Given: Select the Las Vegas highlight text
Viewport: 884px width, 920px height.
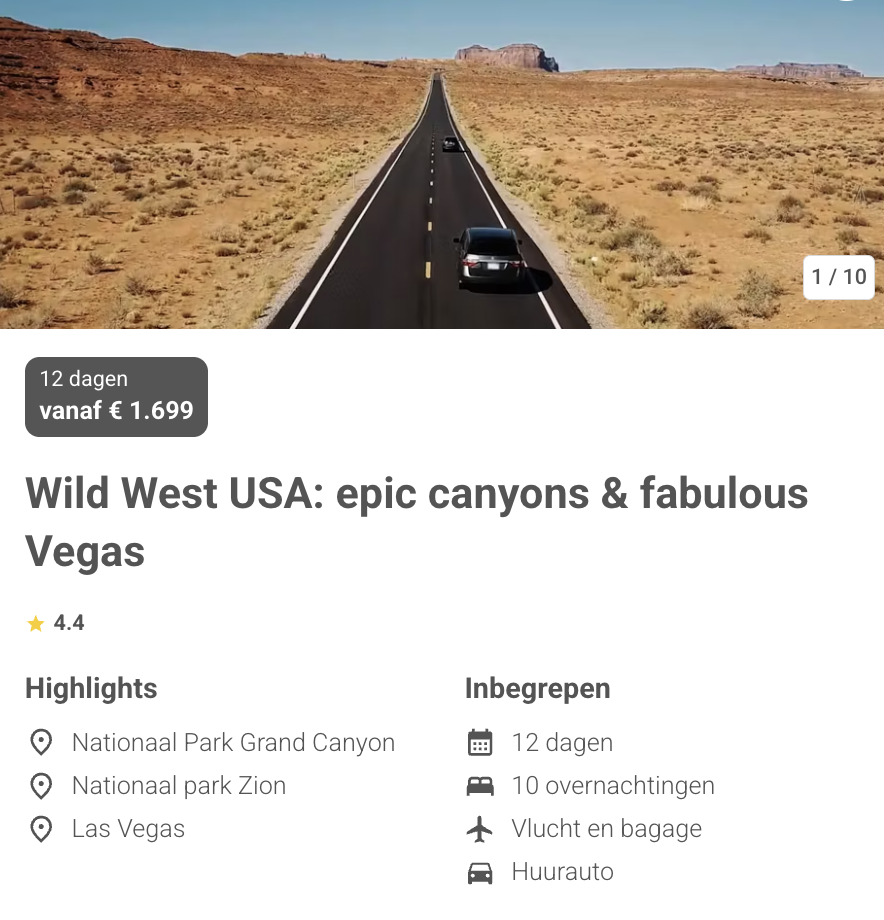Looking at the screenshot, I should pos(128,828).
